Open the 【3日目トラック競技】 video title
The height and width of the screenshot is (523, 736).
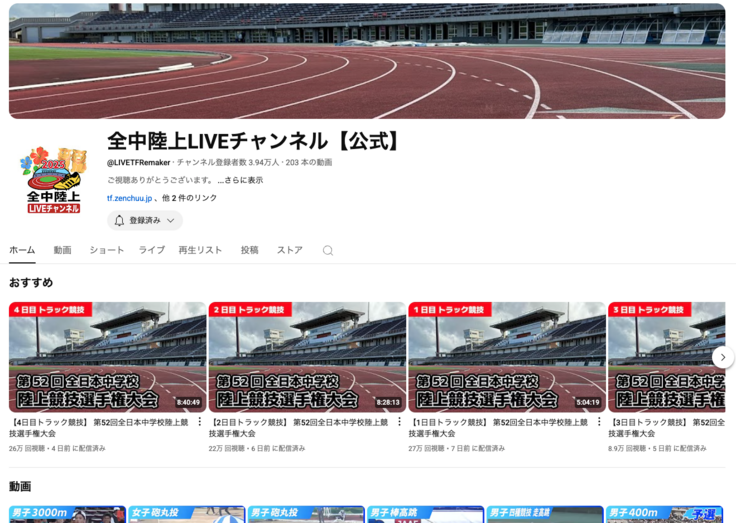pyautogui.click(x=667, y=428)
